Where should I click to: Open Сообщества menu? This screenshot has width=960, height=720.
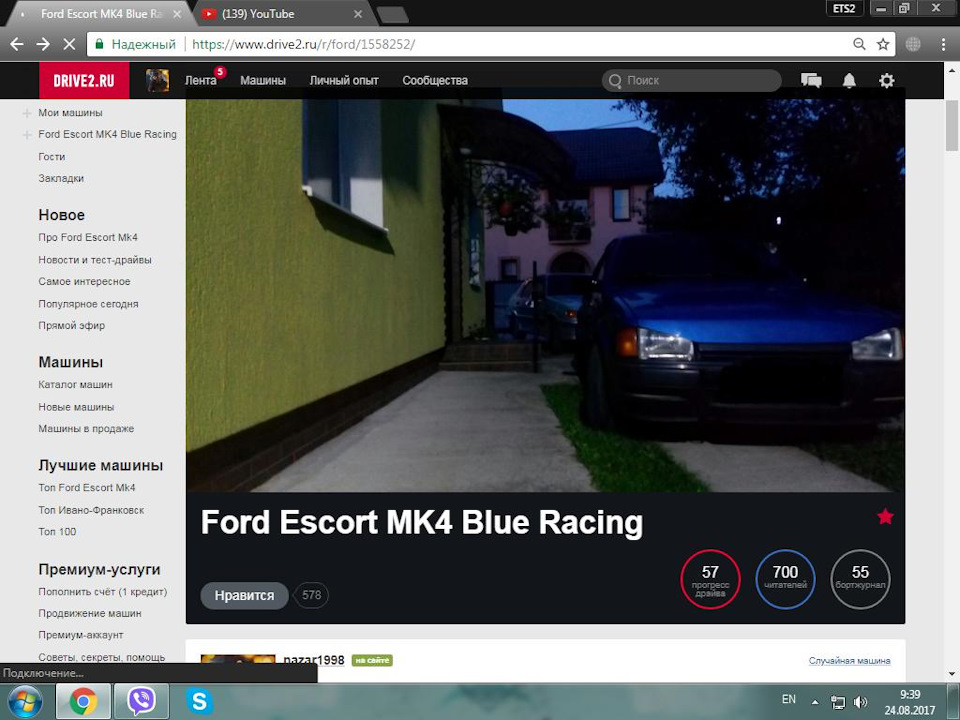[435, 80]
